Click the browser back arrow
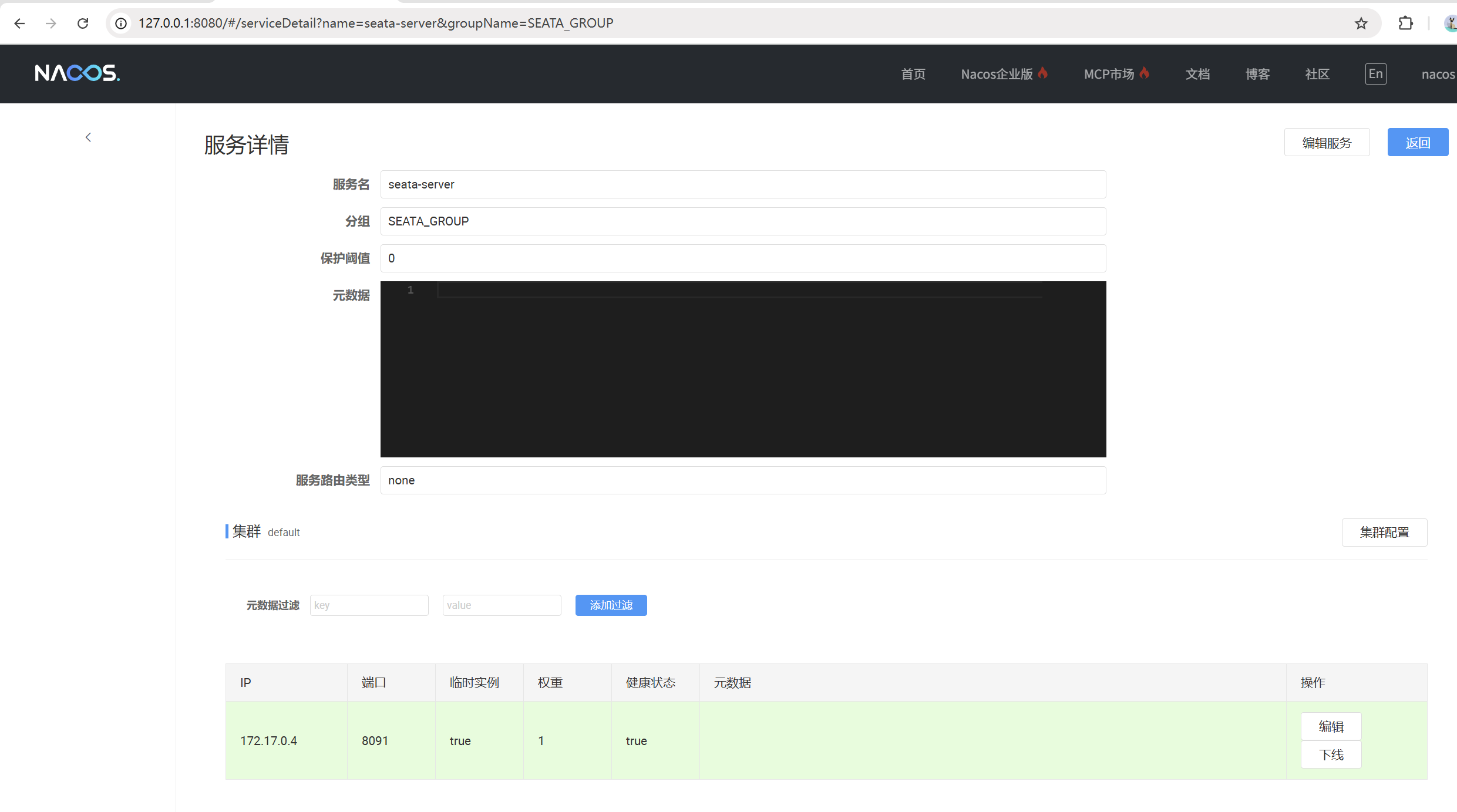The height and width of the screenshot is (812, 1457). (19, 23)
